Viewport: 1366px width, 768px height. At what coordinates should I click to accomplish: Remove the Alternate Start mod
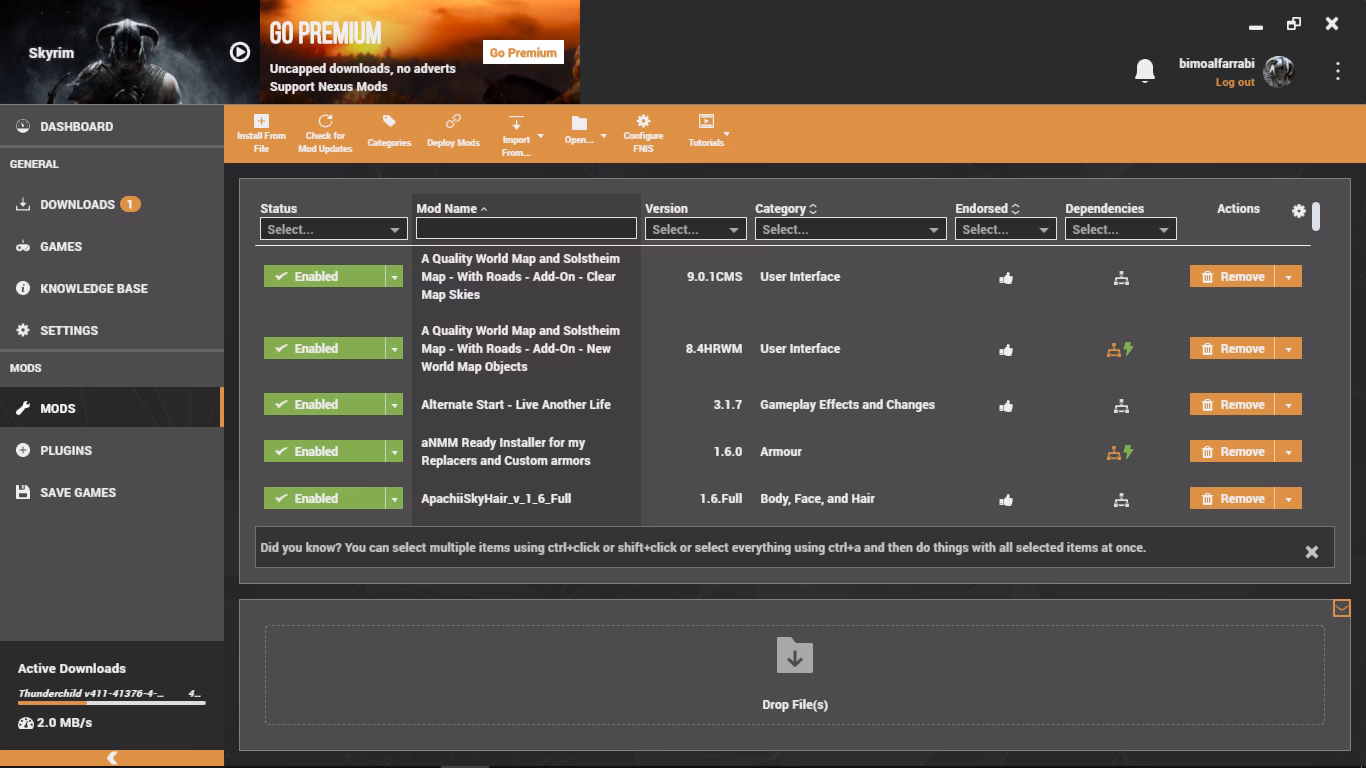pos(1232,405)
